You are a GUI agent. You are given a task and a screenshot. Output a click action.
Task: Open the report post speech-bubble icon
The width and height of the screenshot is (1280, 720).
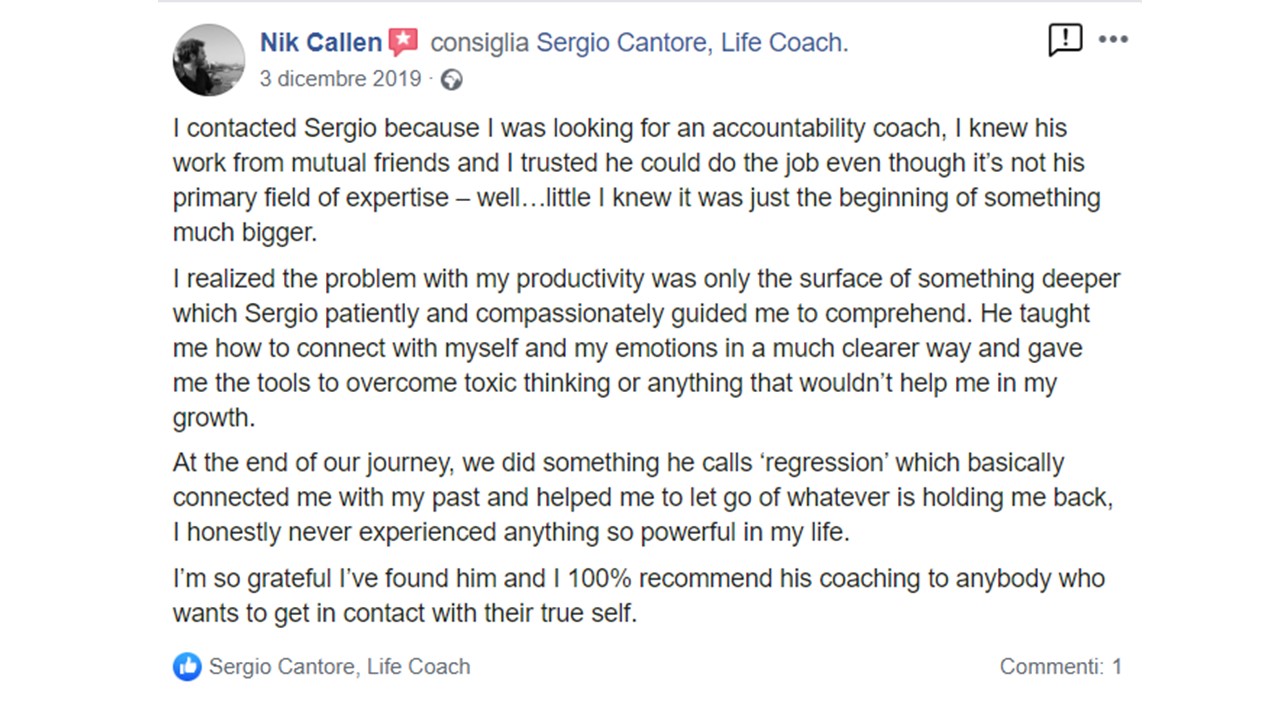(x=1065, y=40)
